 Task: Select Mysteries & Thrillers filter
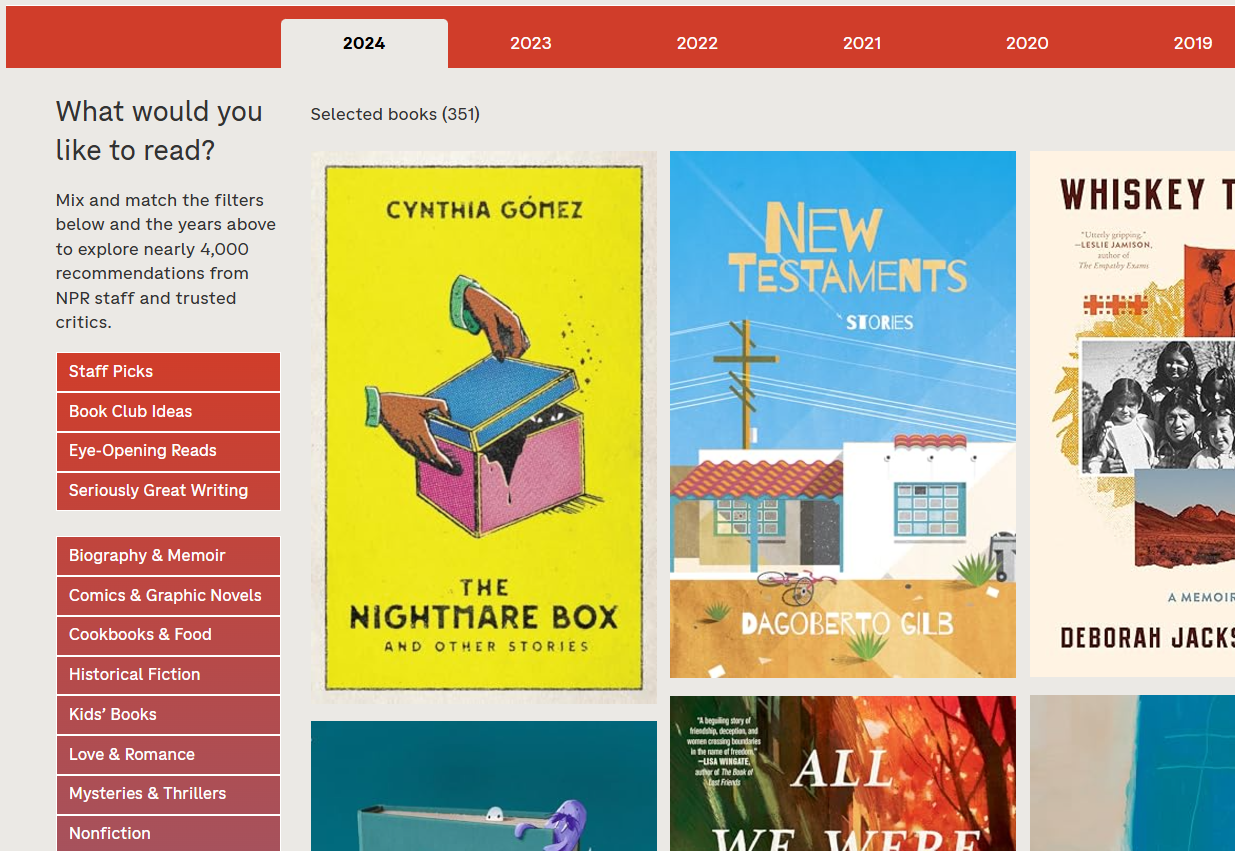click(168, 794)
